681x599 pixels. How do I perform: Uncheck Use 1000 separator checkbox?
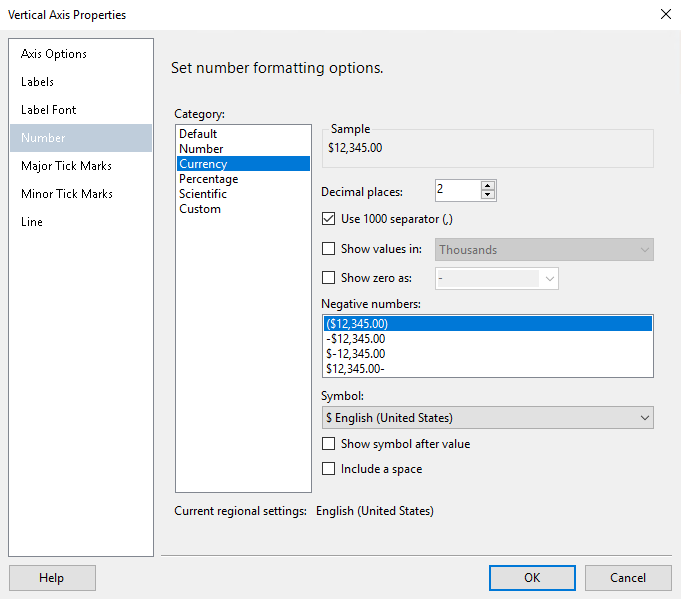[328, 219]
